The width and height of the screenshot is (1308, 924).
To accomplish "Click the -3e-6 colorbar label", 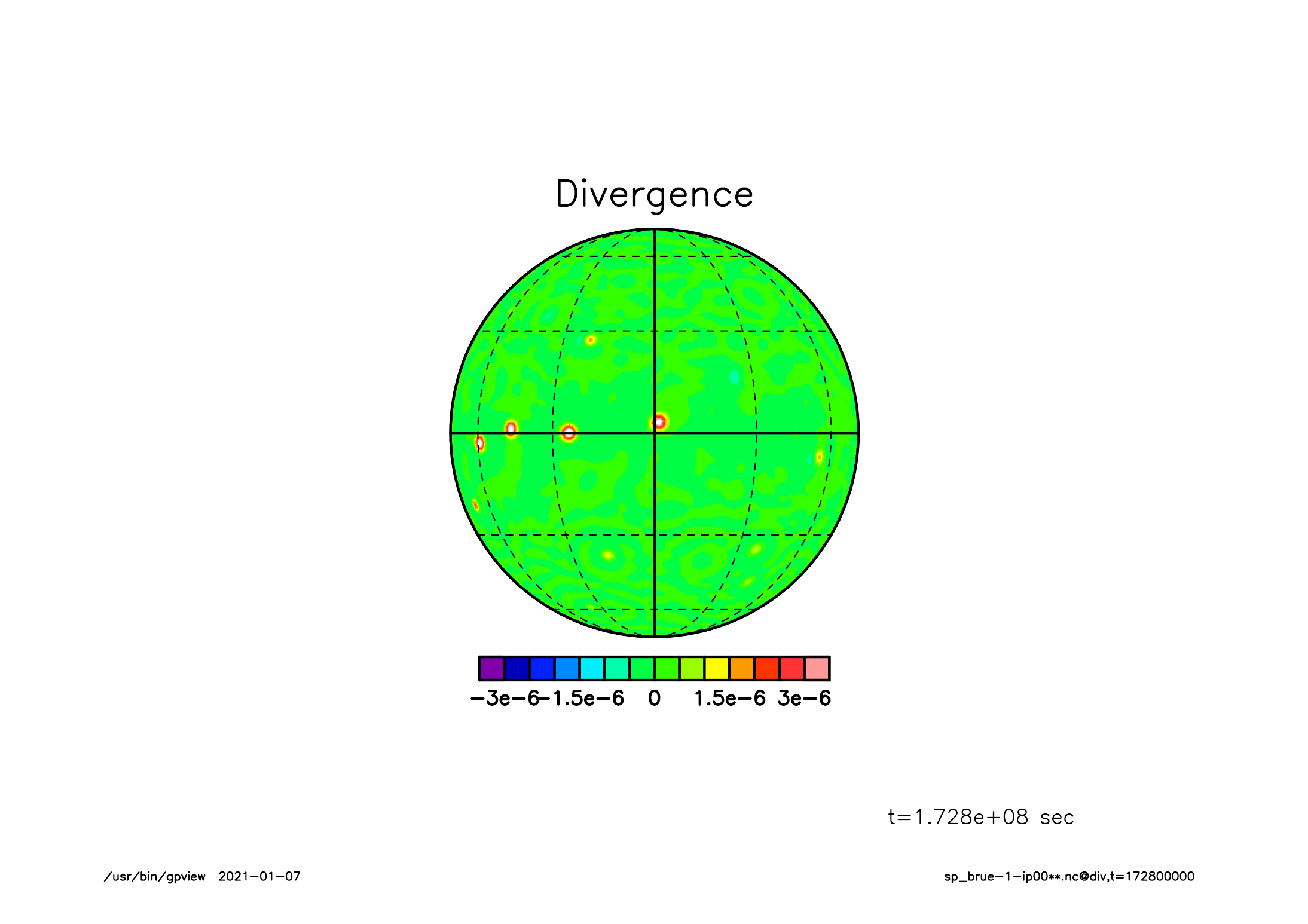I will 504,698.
